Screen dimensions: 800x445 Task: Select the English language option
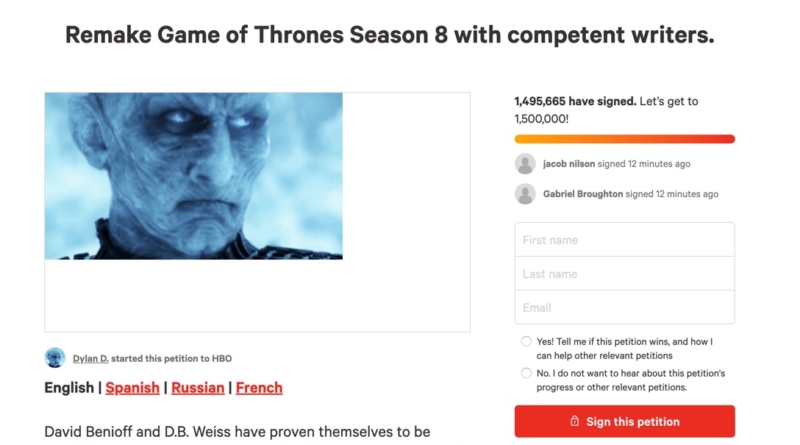click(x=70, y=388)
